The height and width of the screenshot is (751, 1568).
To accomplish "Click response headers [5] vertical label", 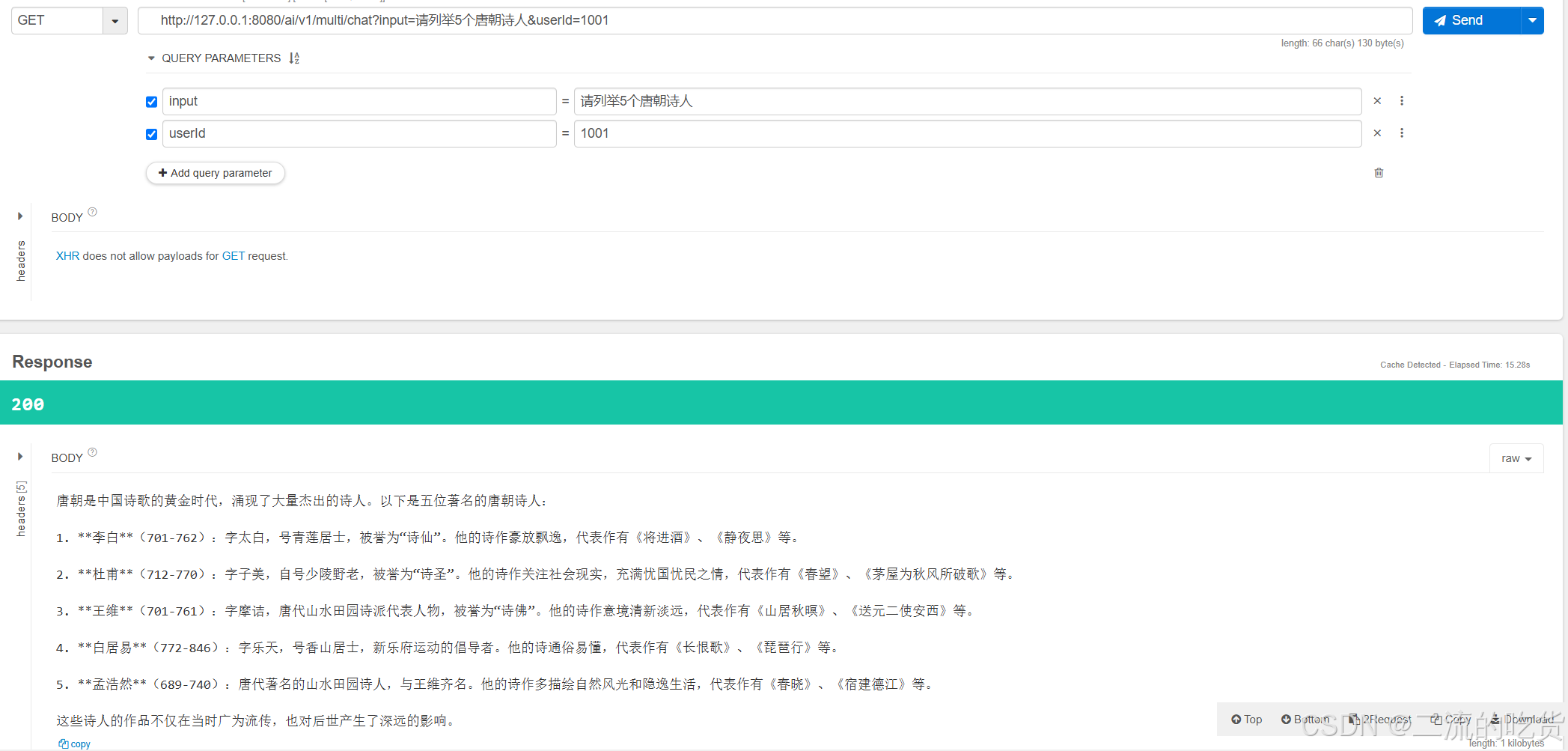I will pyautogui.click(x=21, y=509).
